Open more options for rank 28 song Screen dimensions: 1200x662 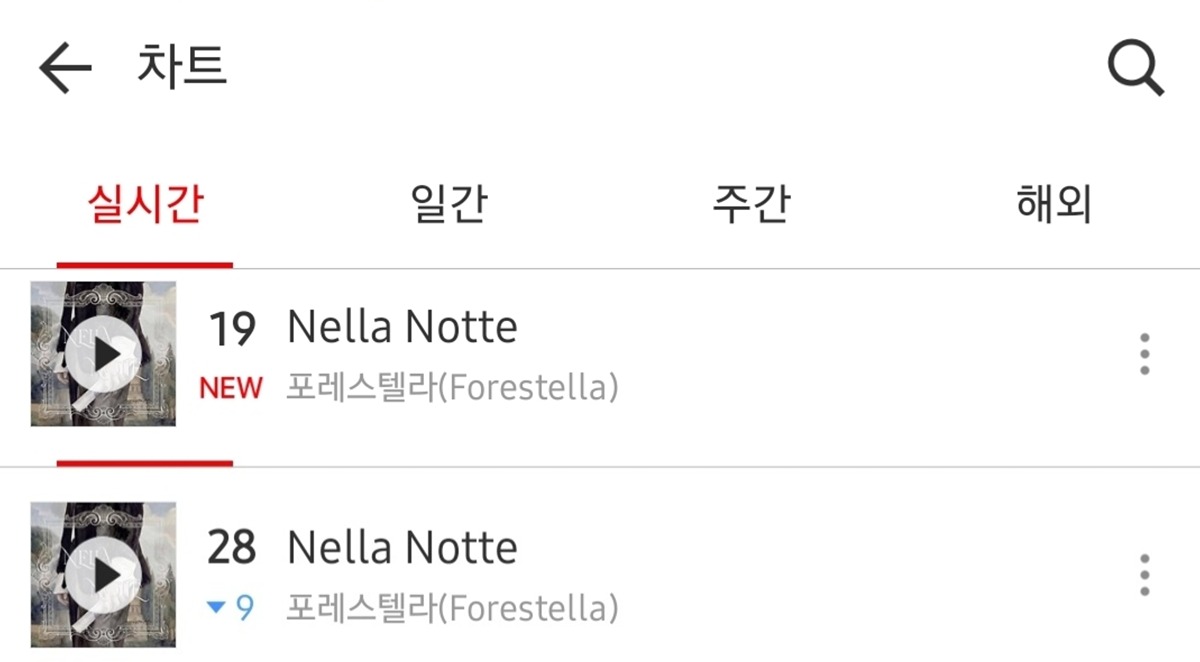[x=1144, y=575]
